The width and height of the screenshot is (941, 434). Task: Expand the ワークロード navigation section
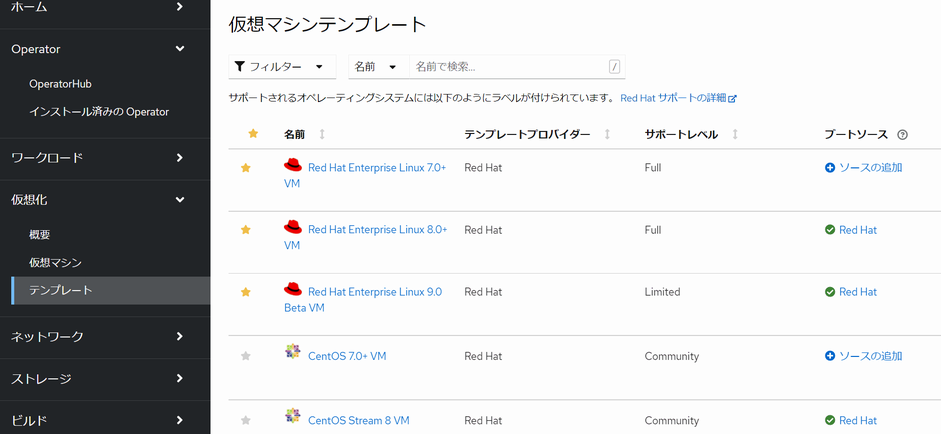(105, 158)
